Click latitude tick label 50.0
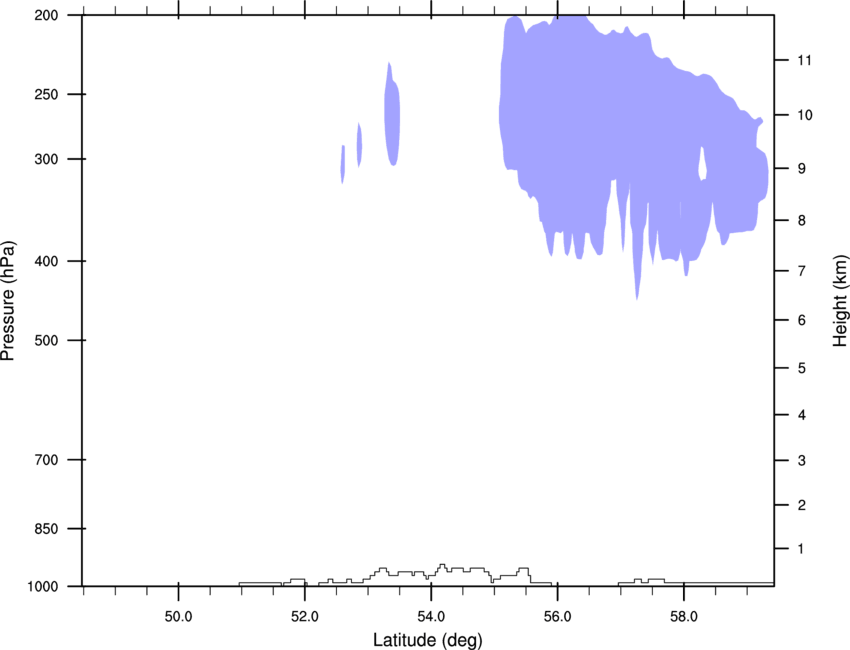This screenshot has width=850, height=650. point(178,617)
